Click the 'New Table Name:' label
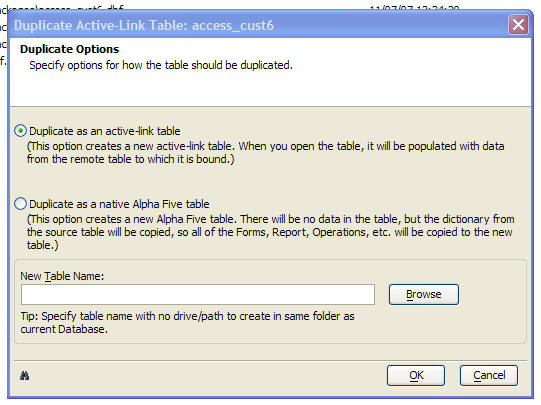This screenshot has height=405, width=541. (x=62, y=276)
